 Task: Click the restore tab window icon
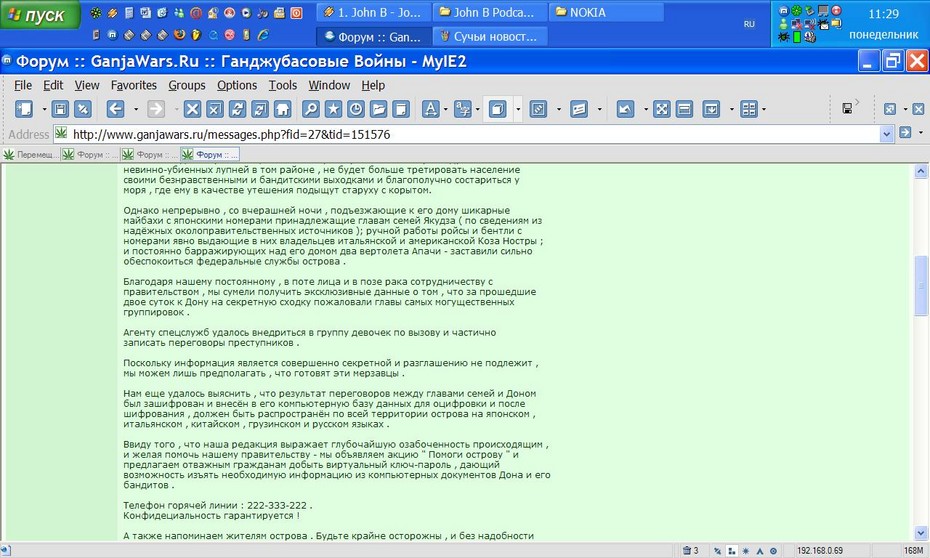(890, 109)
